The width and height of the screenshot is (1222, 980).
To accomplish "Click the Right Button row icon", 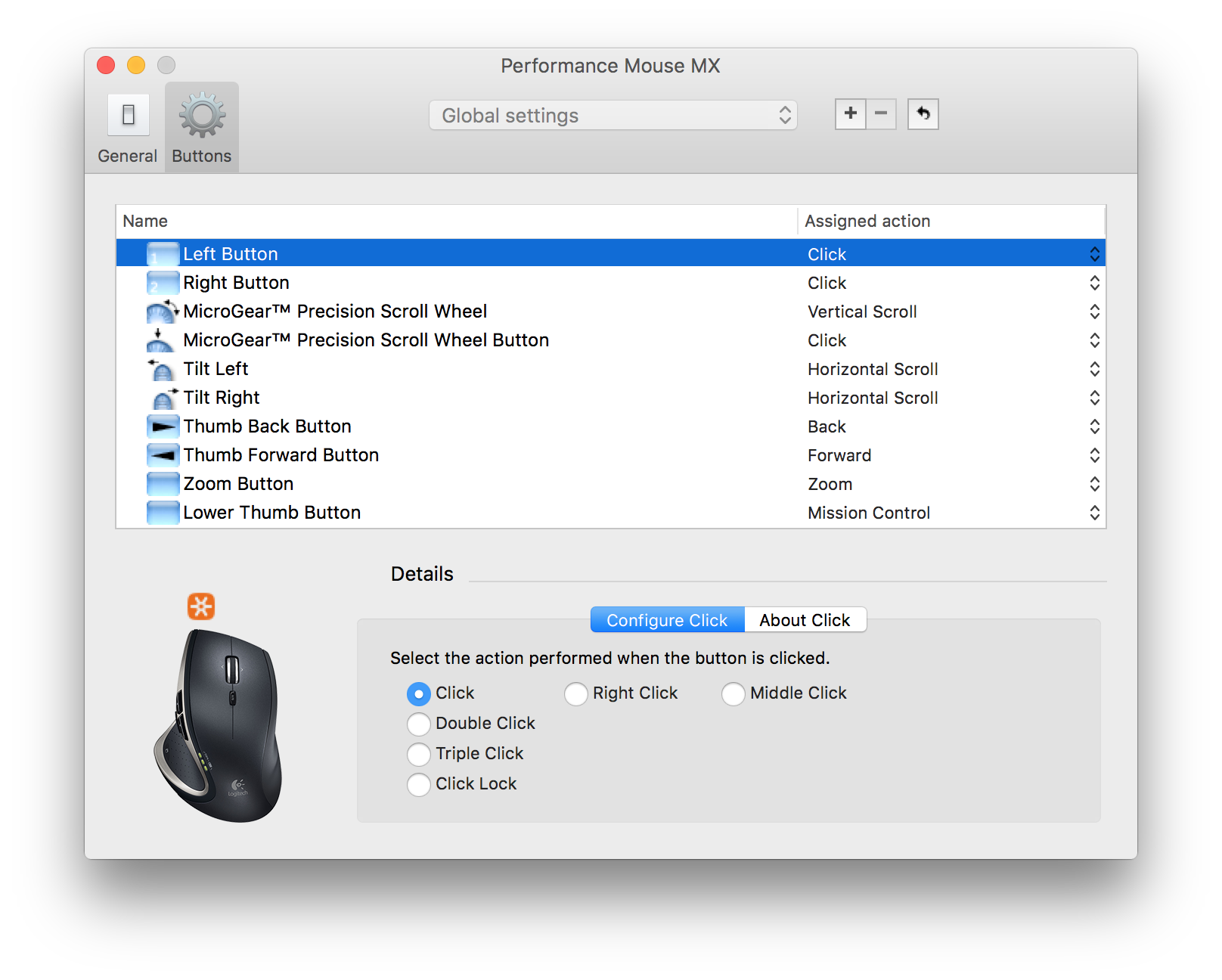I will (x=163, y=283).
